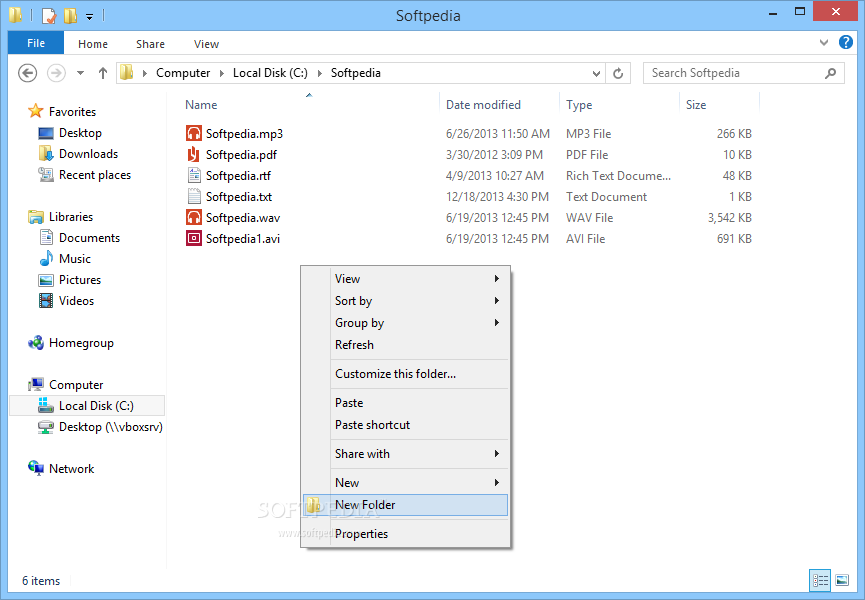Viewport: 865px width, 600px height.
Task: Click Computer in the address bar
Action: tap(183, 73)
